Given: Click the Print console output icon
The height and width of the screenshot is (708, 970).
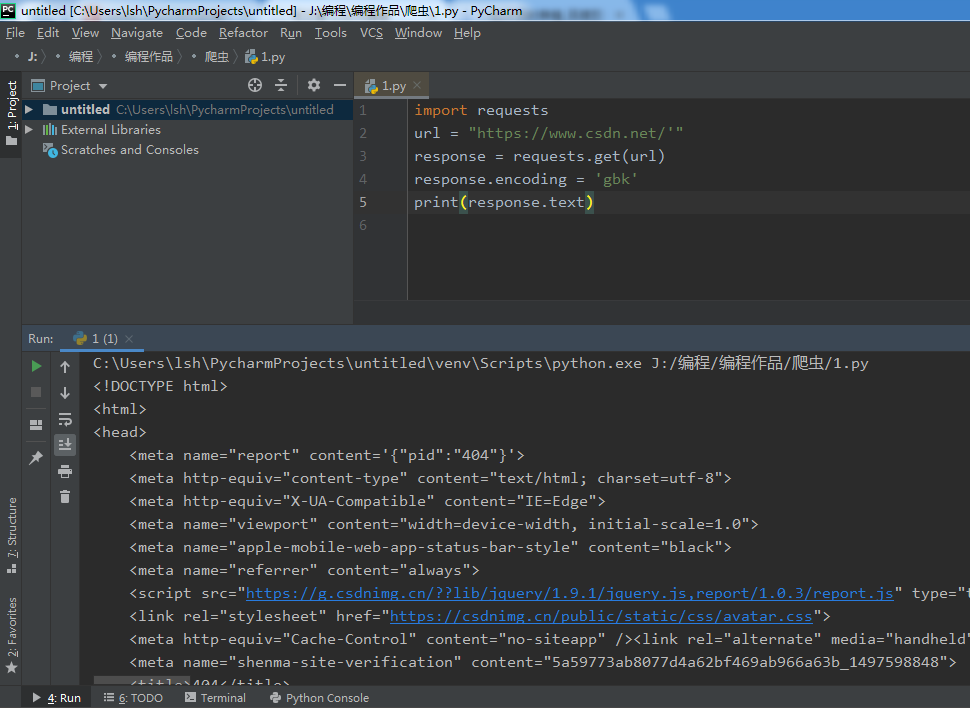Looking at the screenshot, I should (65, 472).
